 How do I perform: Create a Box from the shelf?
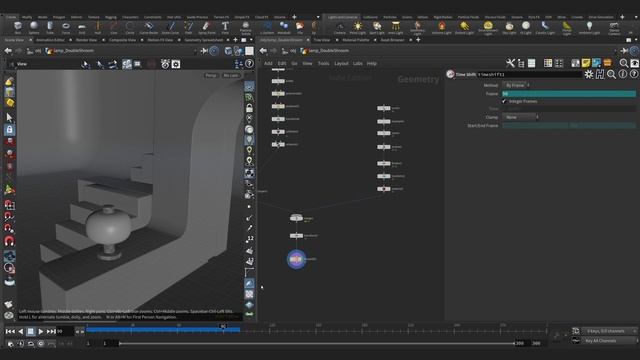pyautogui.click(x=18, y=27)
